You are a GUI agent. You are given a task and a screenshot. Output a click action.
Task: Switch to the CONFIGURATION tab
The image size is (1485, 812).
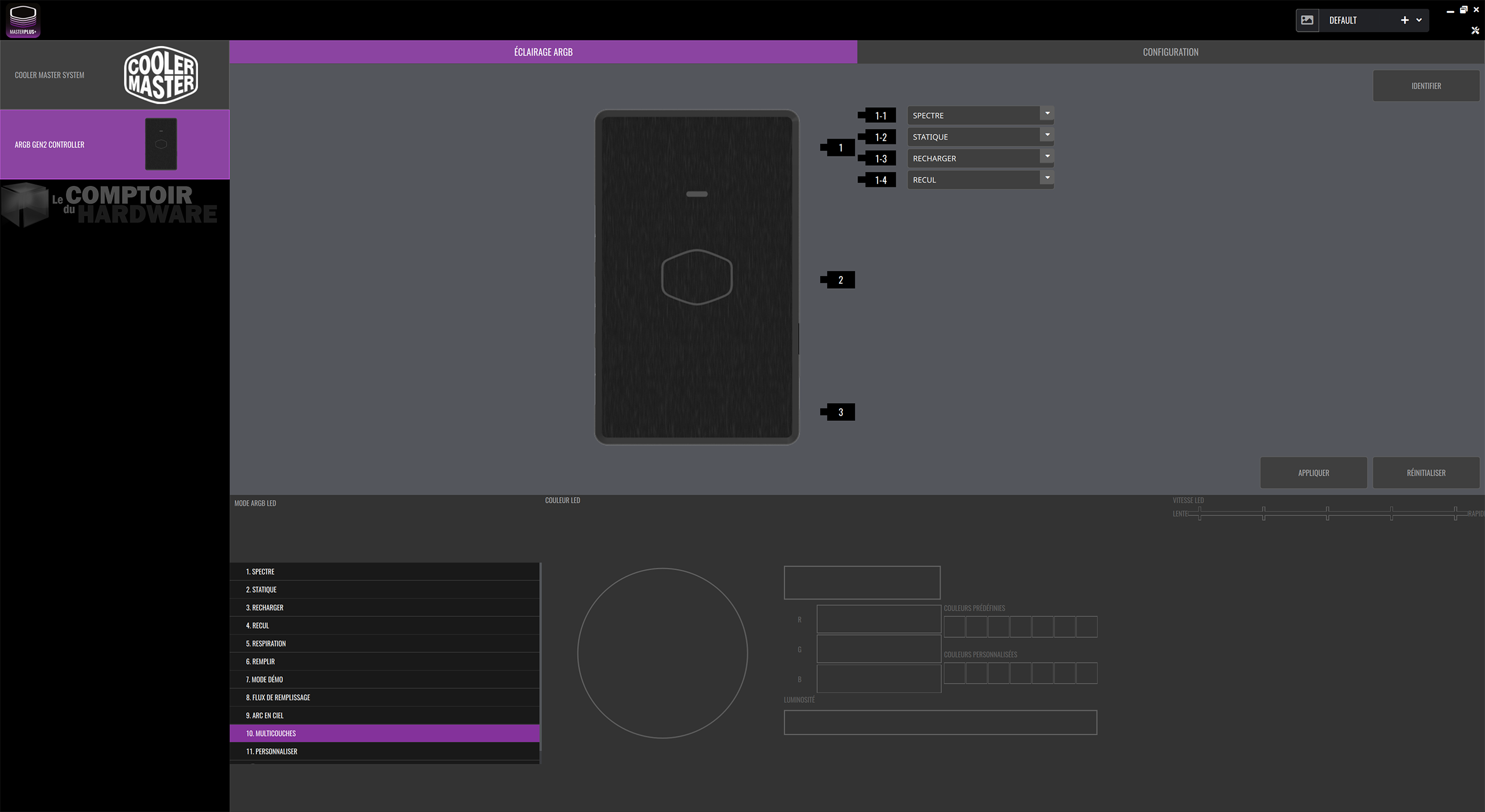pyautogui.click(x=1170, y=52)
